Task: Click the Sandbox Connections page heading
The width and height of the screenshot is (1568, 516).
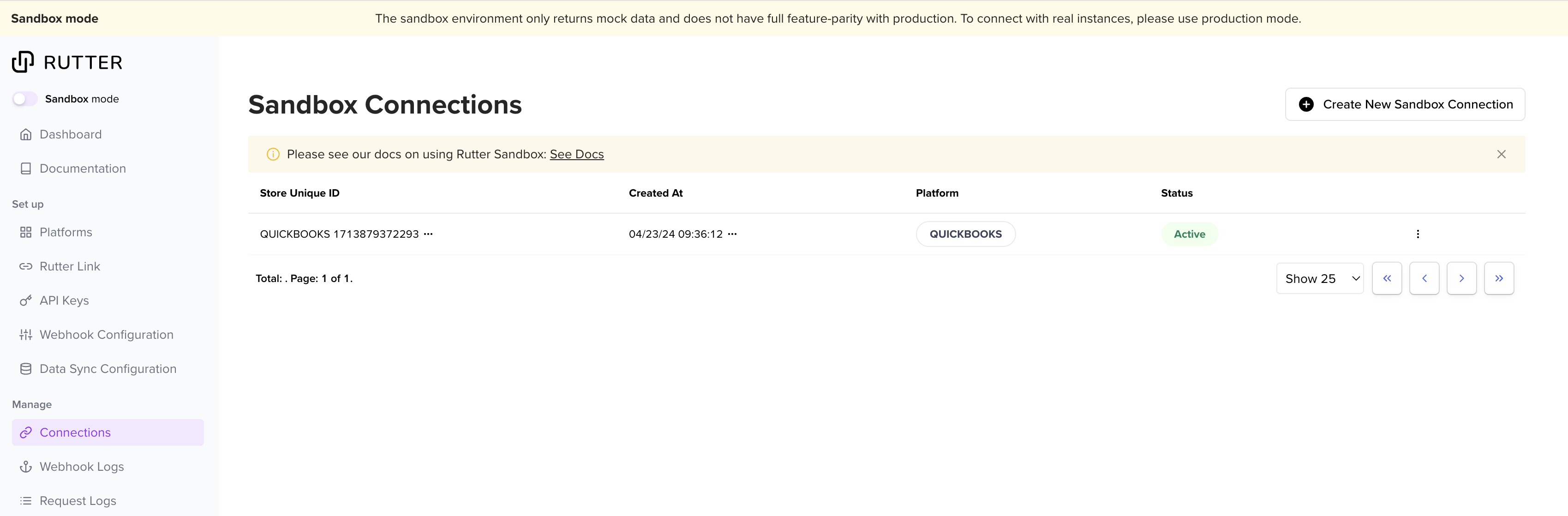Action: coord(385,105)
